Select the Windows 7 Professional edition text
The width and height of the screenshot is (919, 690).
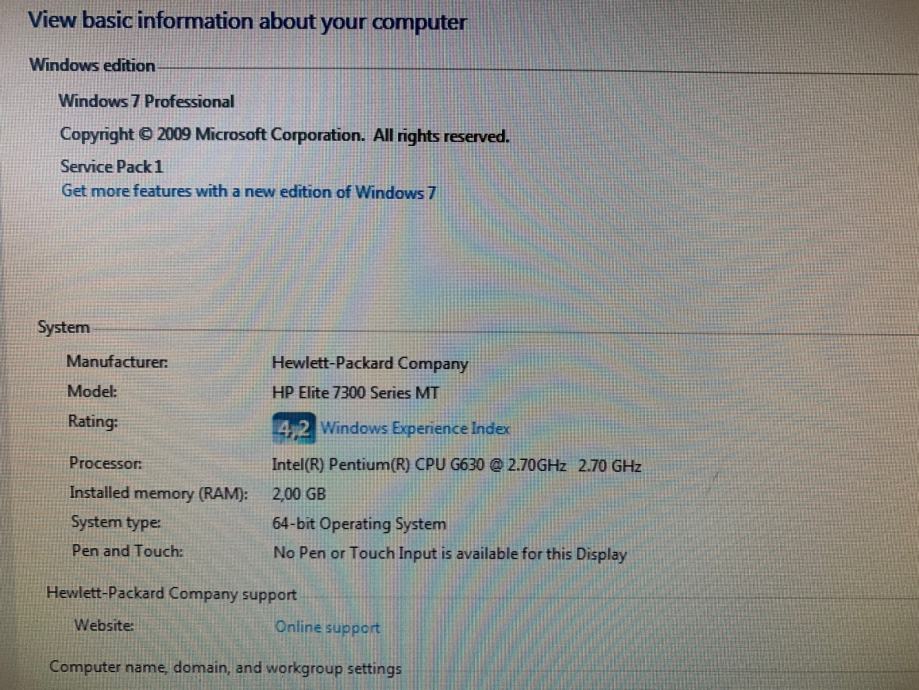[147, 101]
